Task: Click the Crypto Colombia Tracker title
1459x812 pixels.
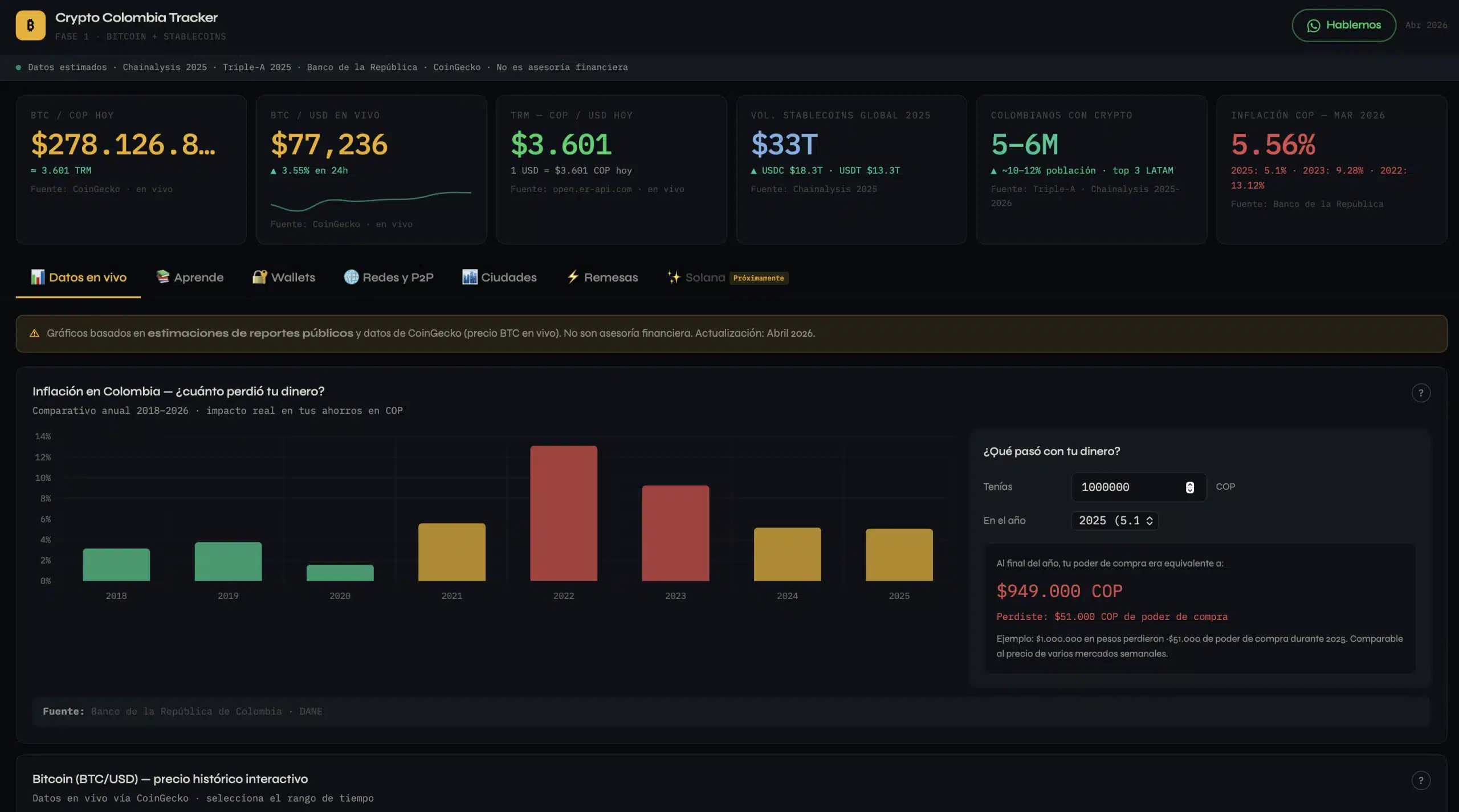Action: click(136, 18)
